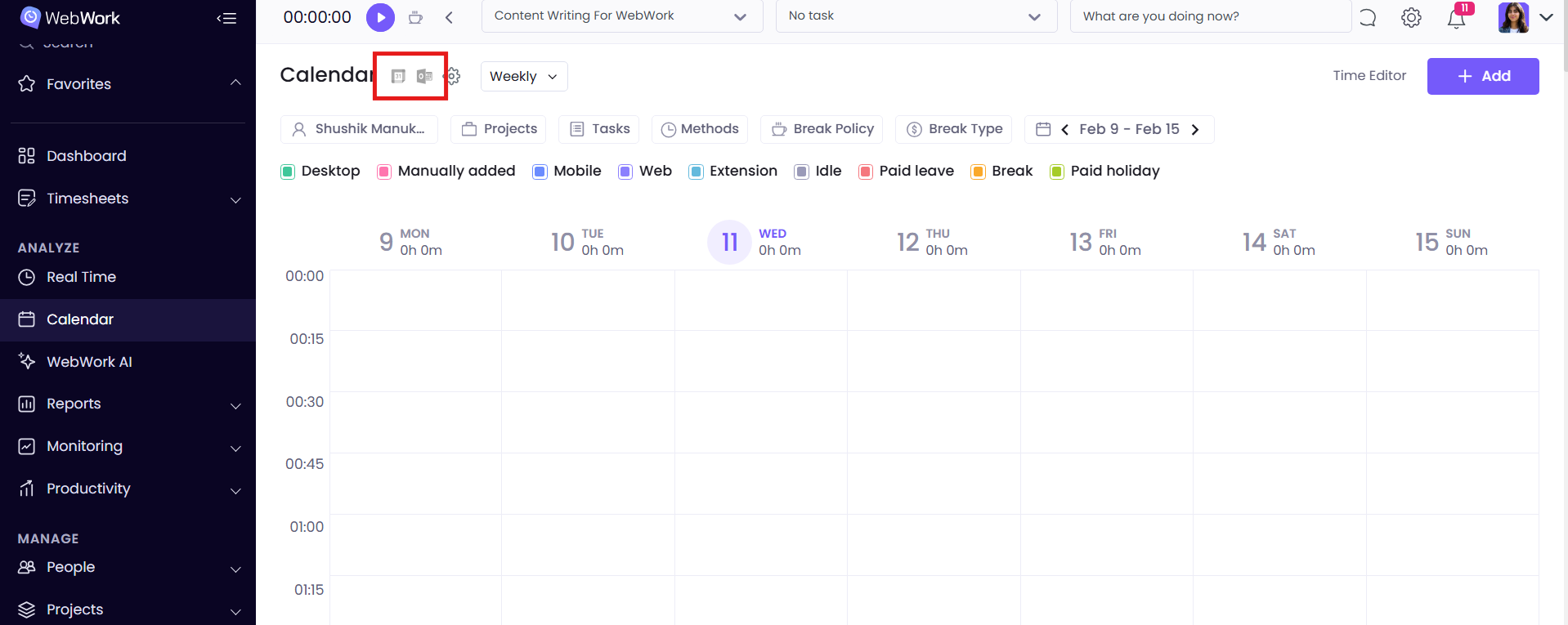Click the Break legend color swatch
The height and width of the screenshot is (625, 1568).
click(978, 172)
